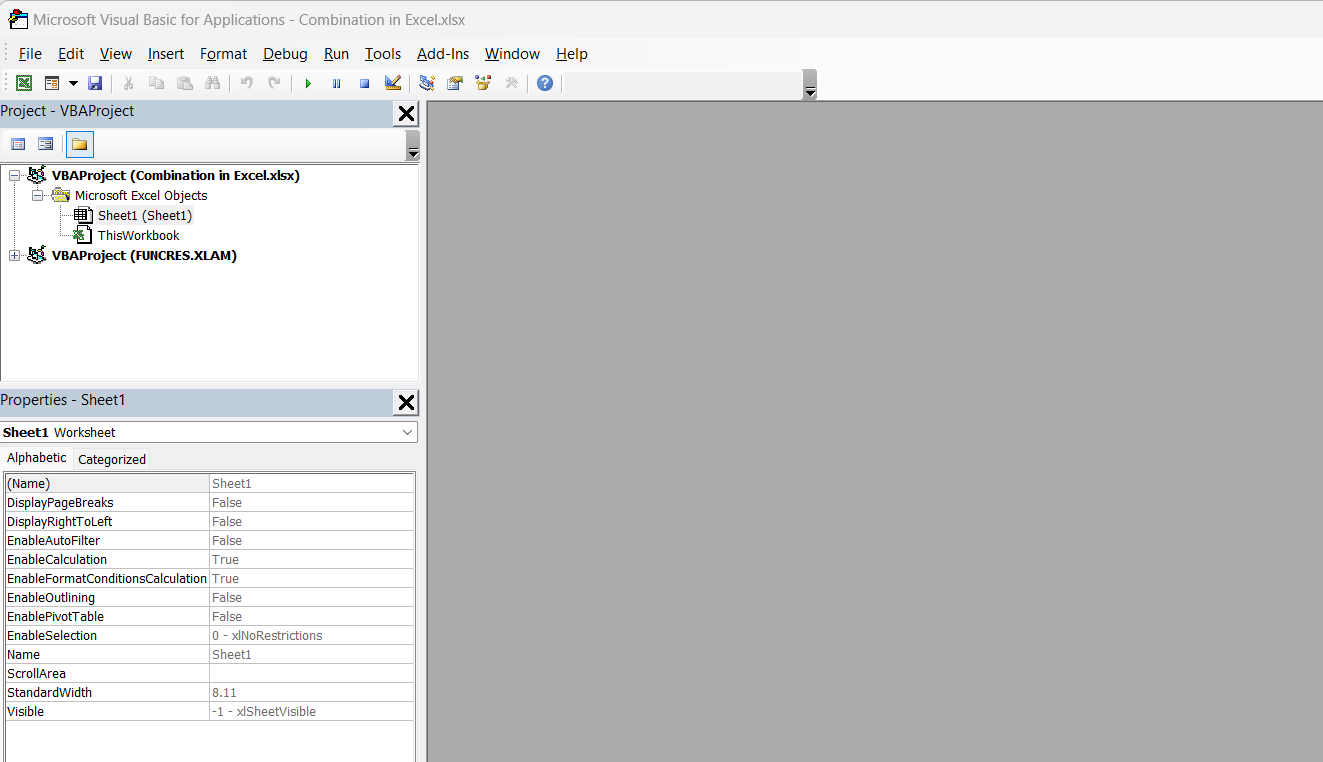Collapse the Microsoft Excel Objects folder

pyautogui.click(x=37, y=195)
